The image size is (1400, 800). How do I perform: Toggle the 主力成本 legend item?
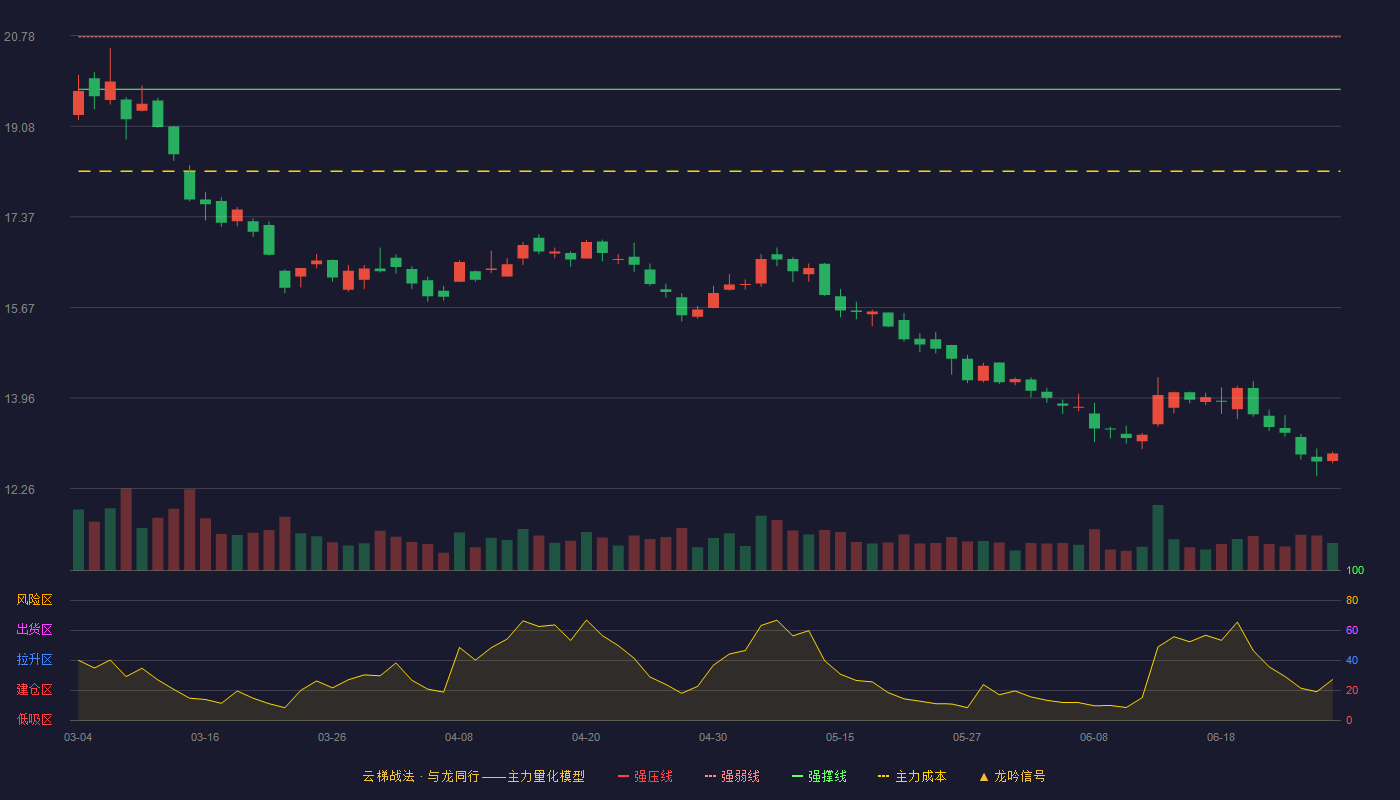click(x=911, y=776)
